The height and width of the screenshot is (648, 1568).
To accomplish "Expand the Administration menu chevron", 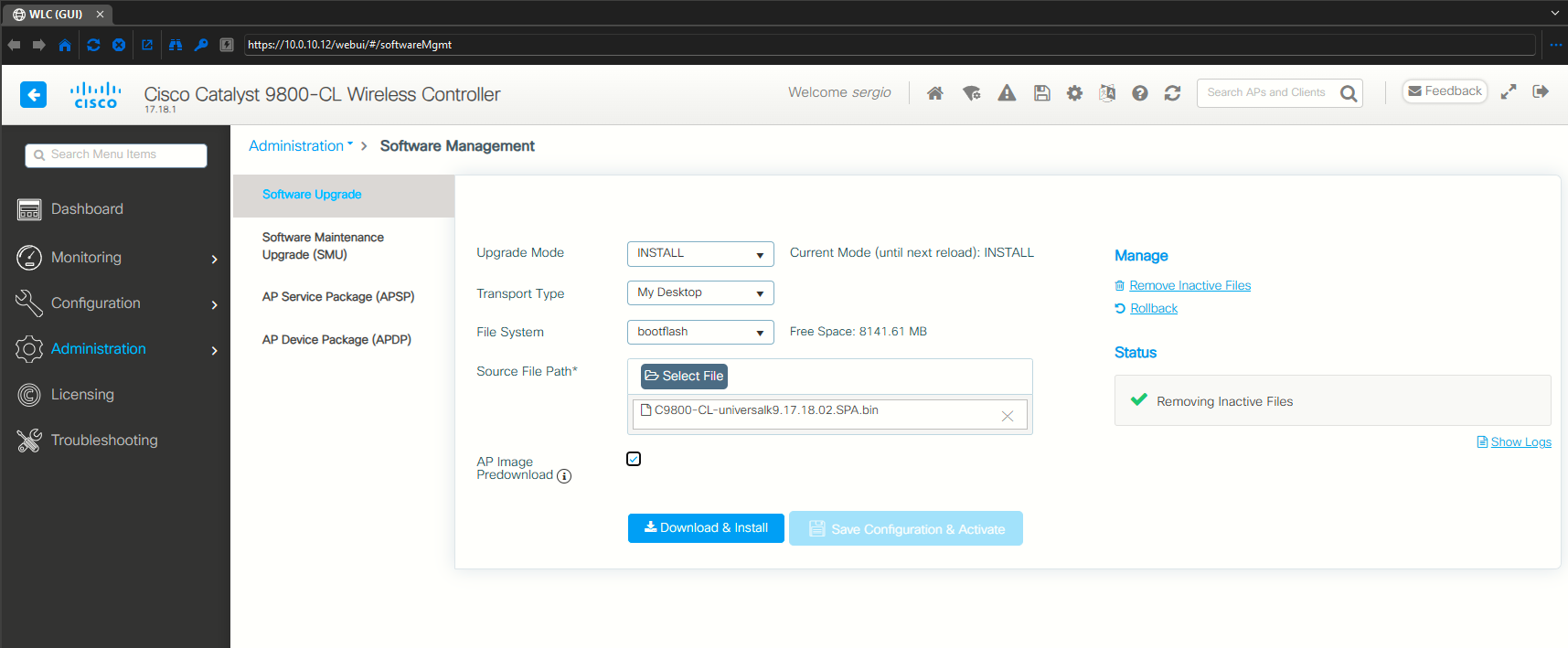I will click(215, 351).
